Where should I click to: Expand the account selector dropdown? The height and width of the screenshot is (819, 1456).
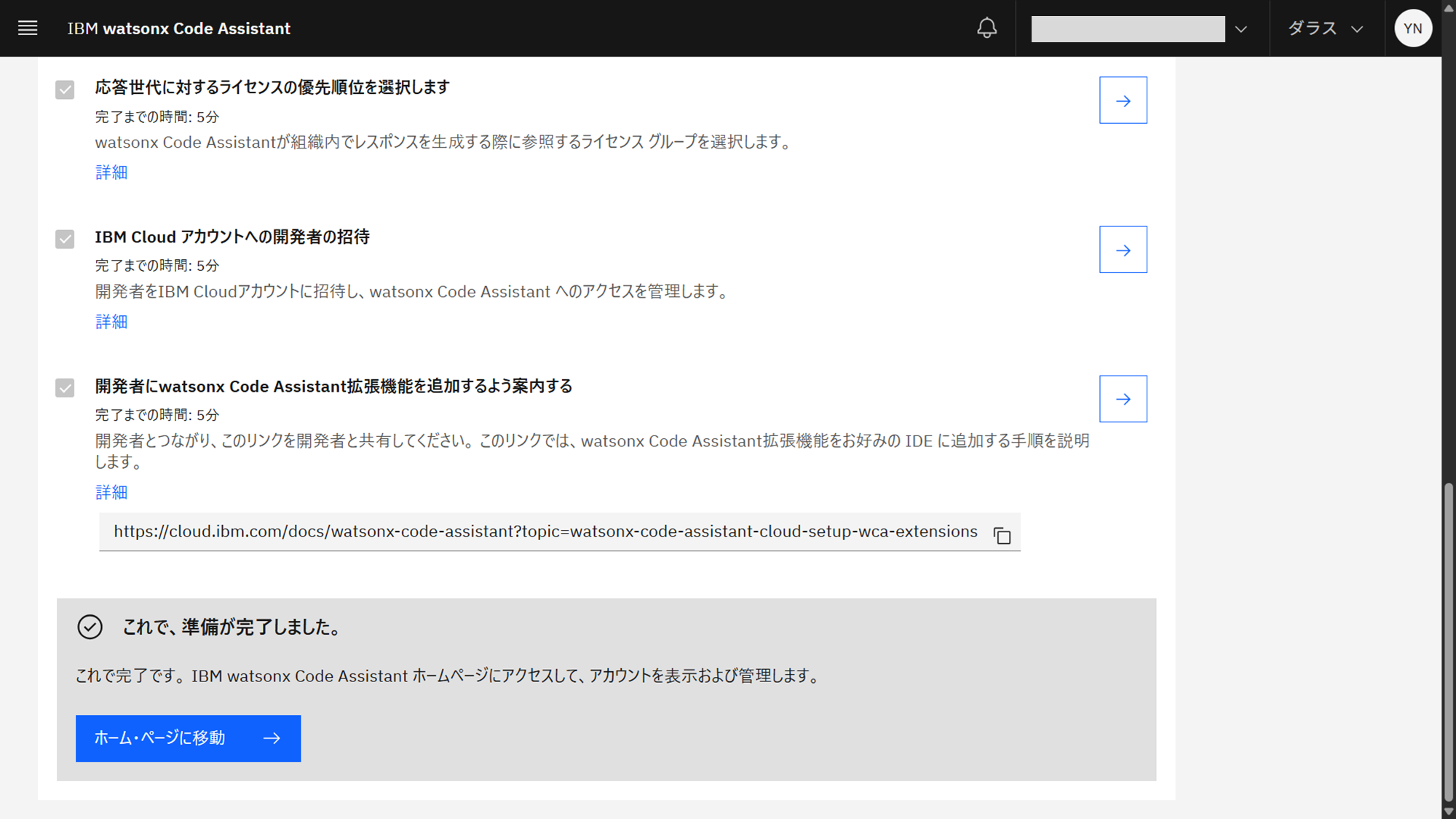click(1128, 29)
